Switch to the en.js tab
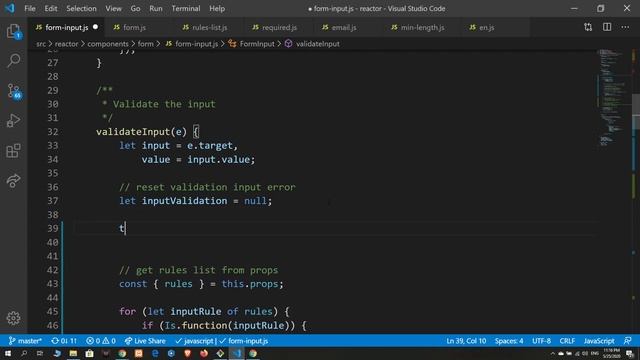 (487, 27)
